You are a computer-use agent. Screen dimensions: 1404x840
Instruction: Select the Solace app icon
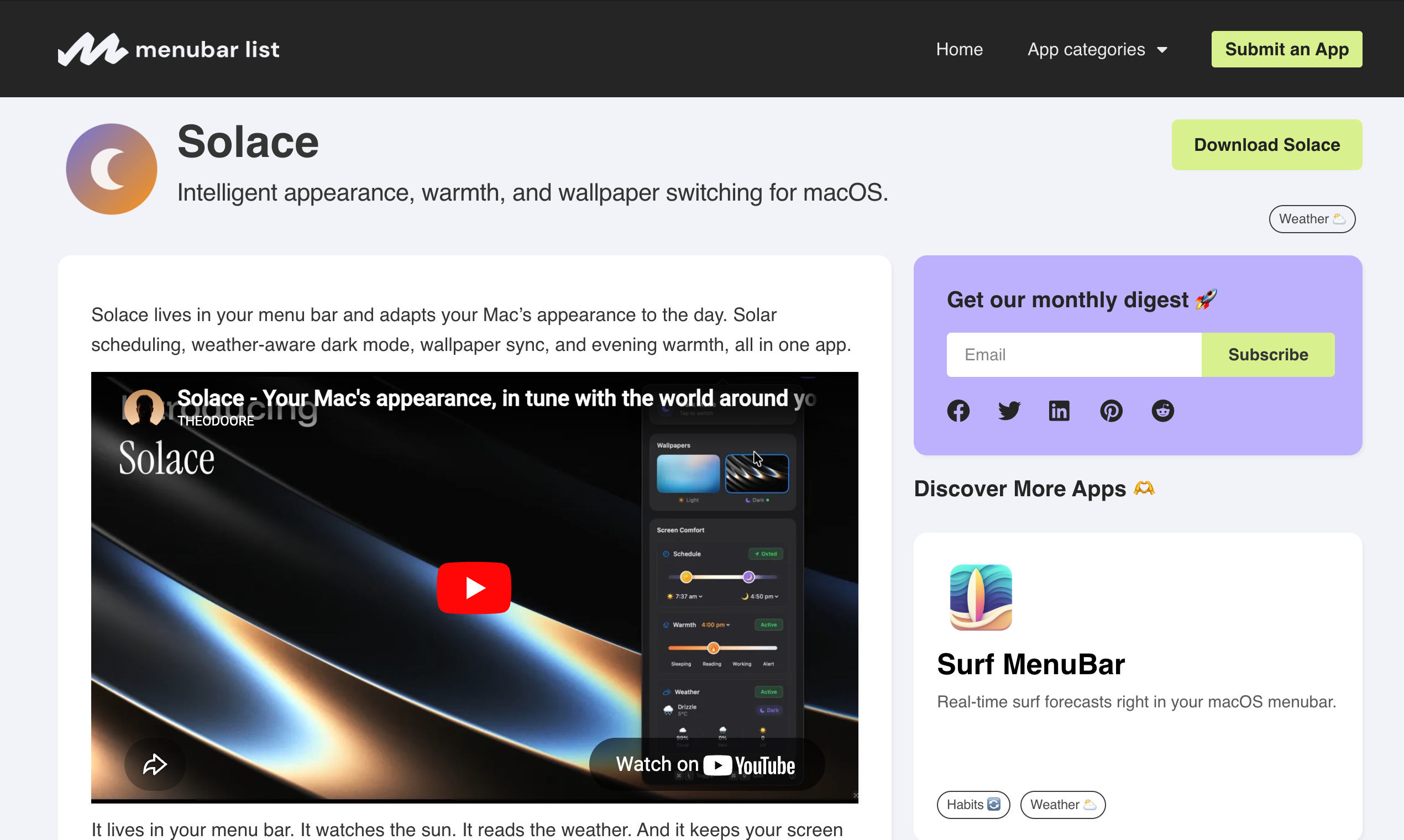click(x=111, y=169)
